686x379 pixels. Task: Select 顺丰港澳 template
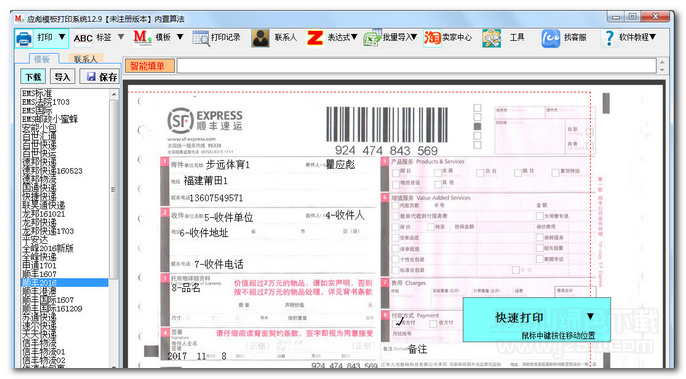click(x=39, y=291)
